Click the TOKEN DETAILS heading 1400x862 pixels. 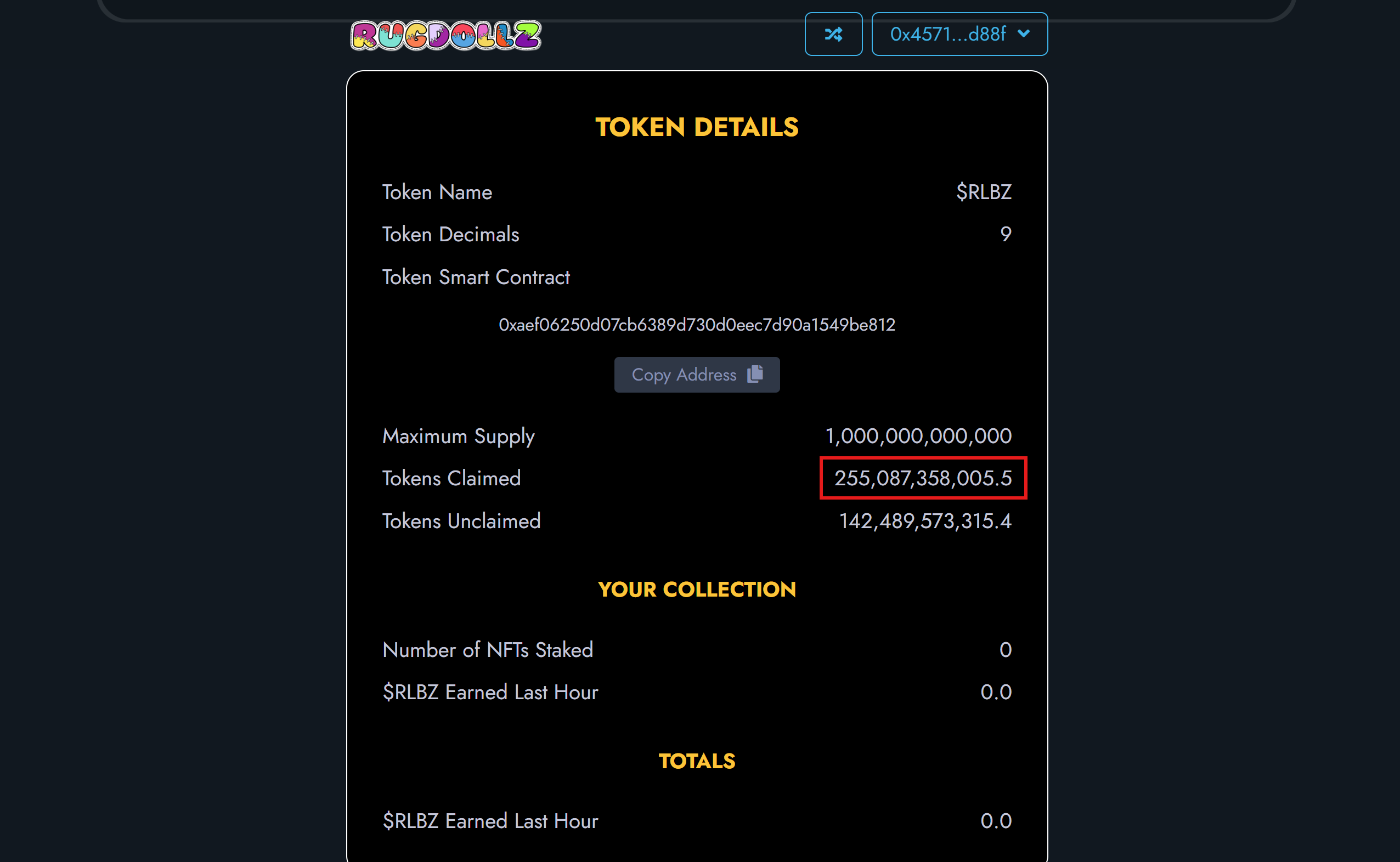pos(696,127)
